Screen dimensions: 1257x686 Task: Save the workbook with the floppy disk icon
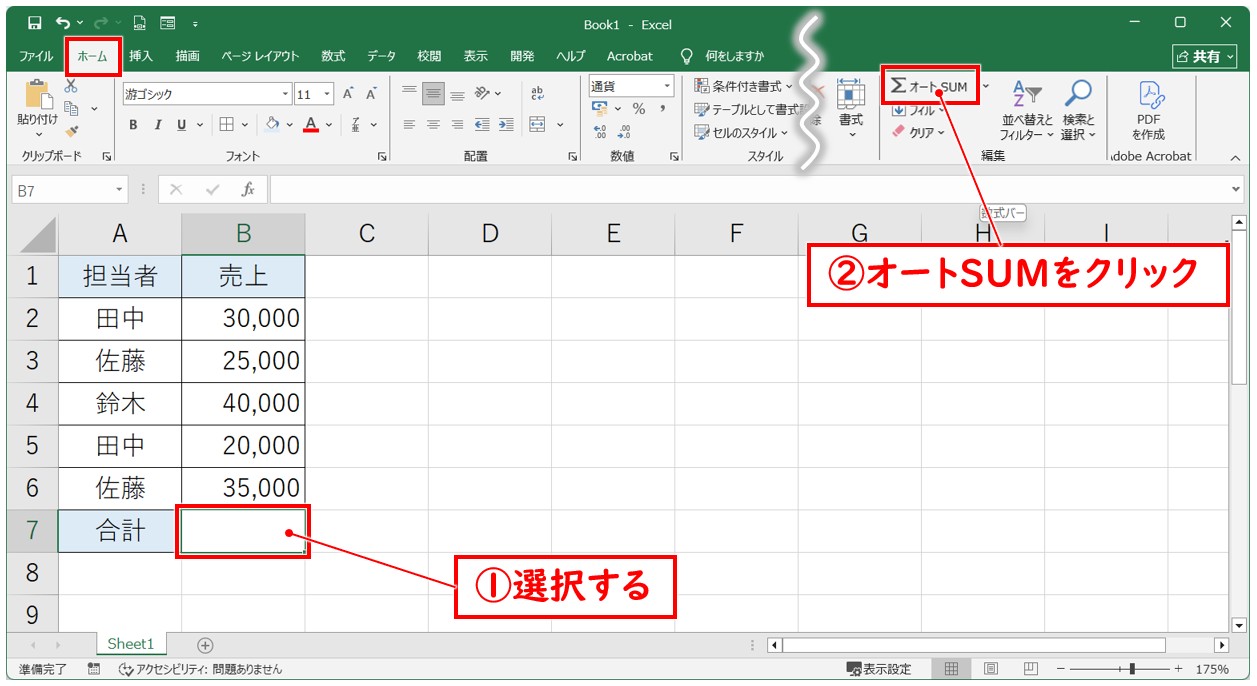point(34,23)
